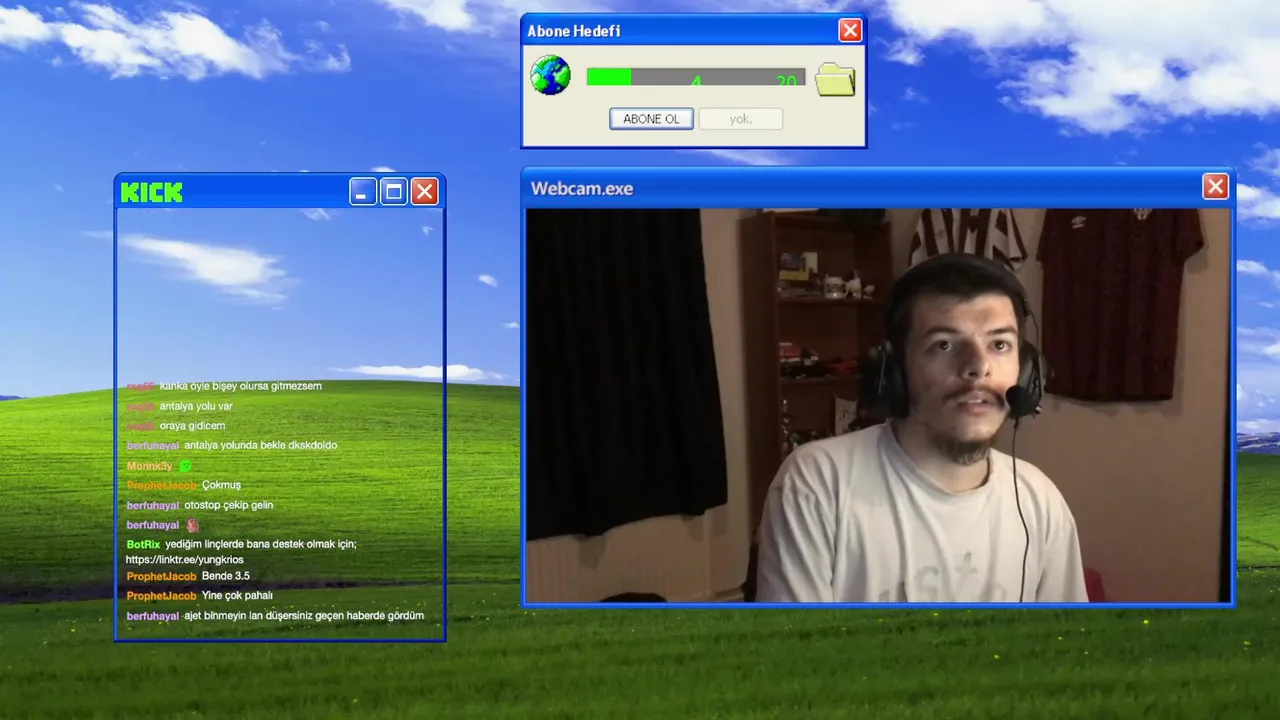This screenshot has height=720, width=1280.
Task: Open the linktr.ee/yungkrios link in chat
Action: click(x=185, y=560)
